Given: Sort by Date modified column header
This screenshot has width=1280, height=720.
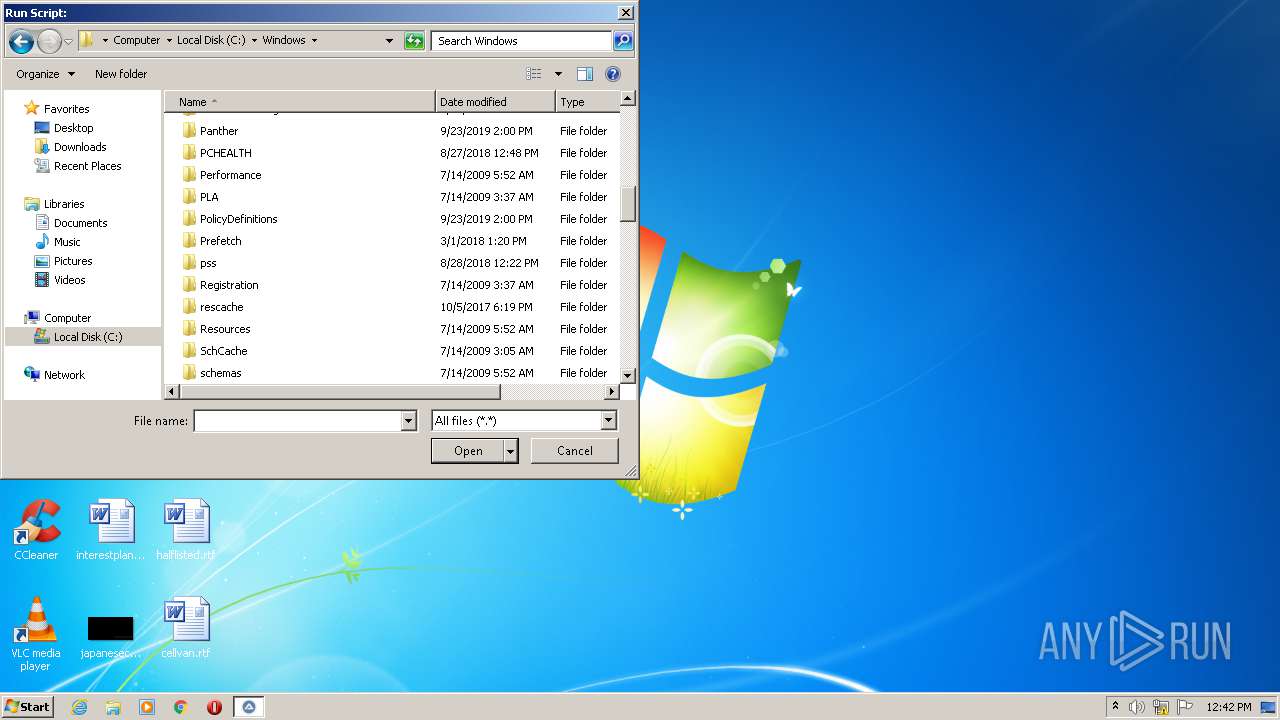Looking at the screenshot, I should [495, 102].
